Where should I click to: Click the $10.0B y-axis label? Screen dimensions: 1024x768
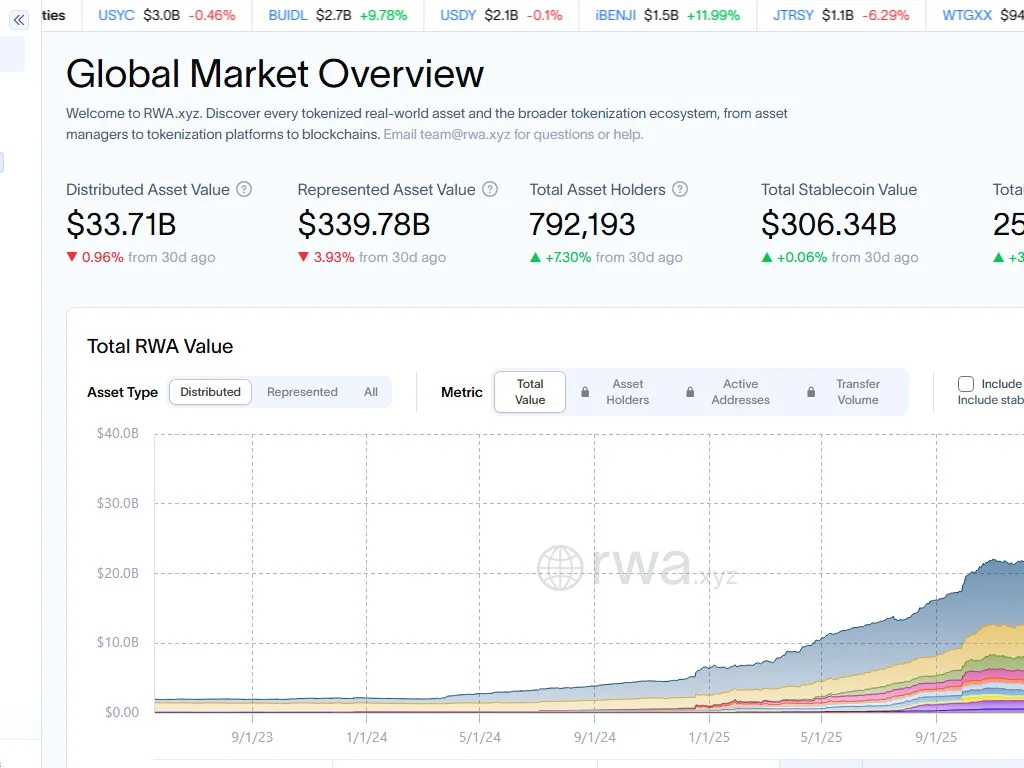coord(118,643)
